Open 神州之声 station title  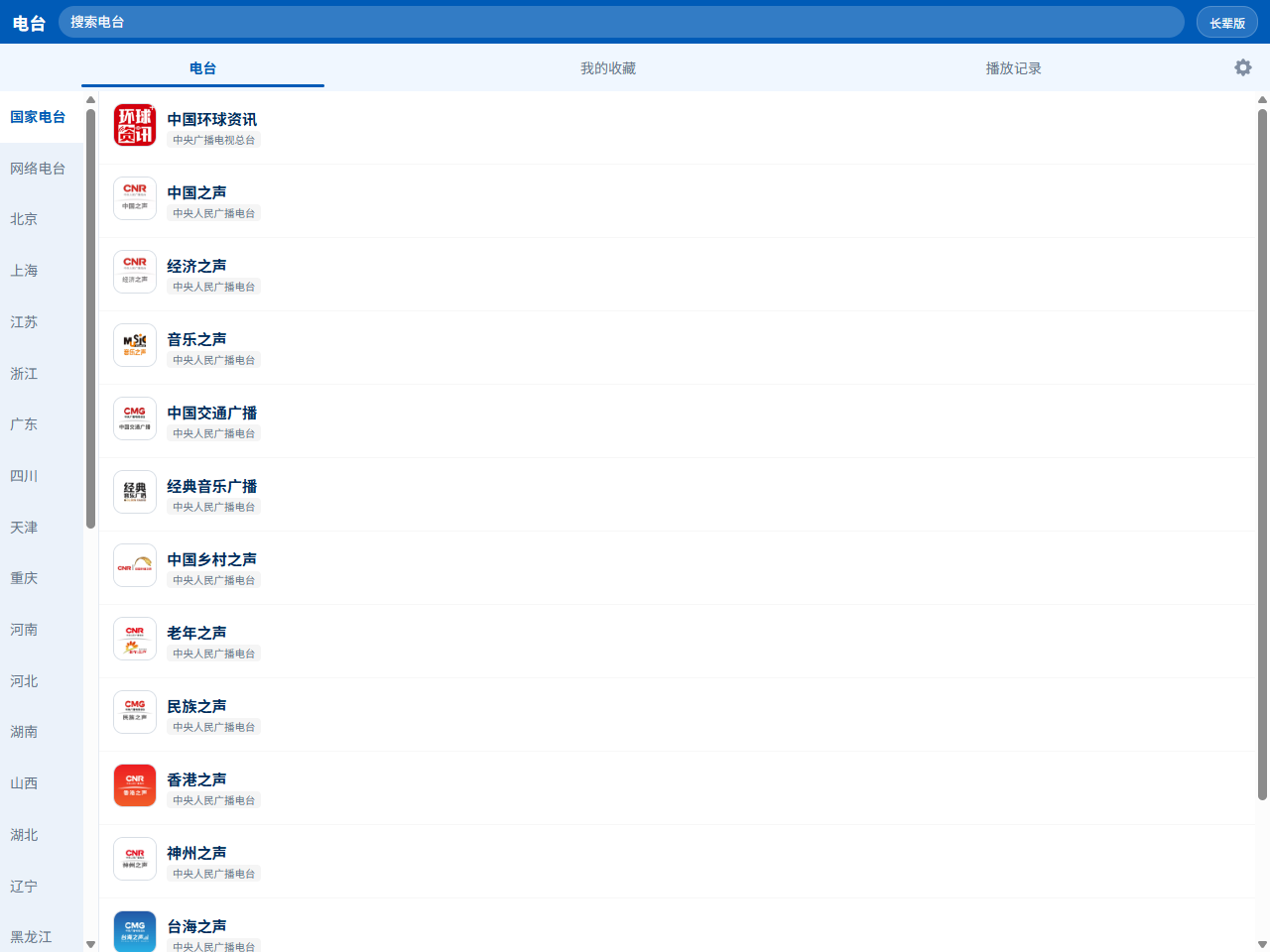pos(196,853)
